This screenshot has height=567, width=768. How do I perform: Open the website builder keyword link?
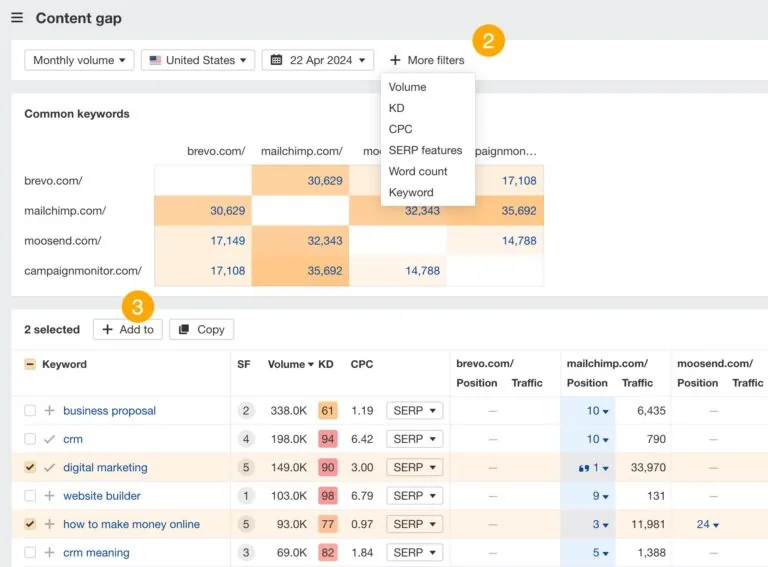(x=102, y=496)
